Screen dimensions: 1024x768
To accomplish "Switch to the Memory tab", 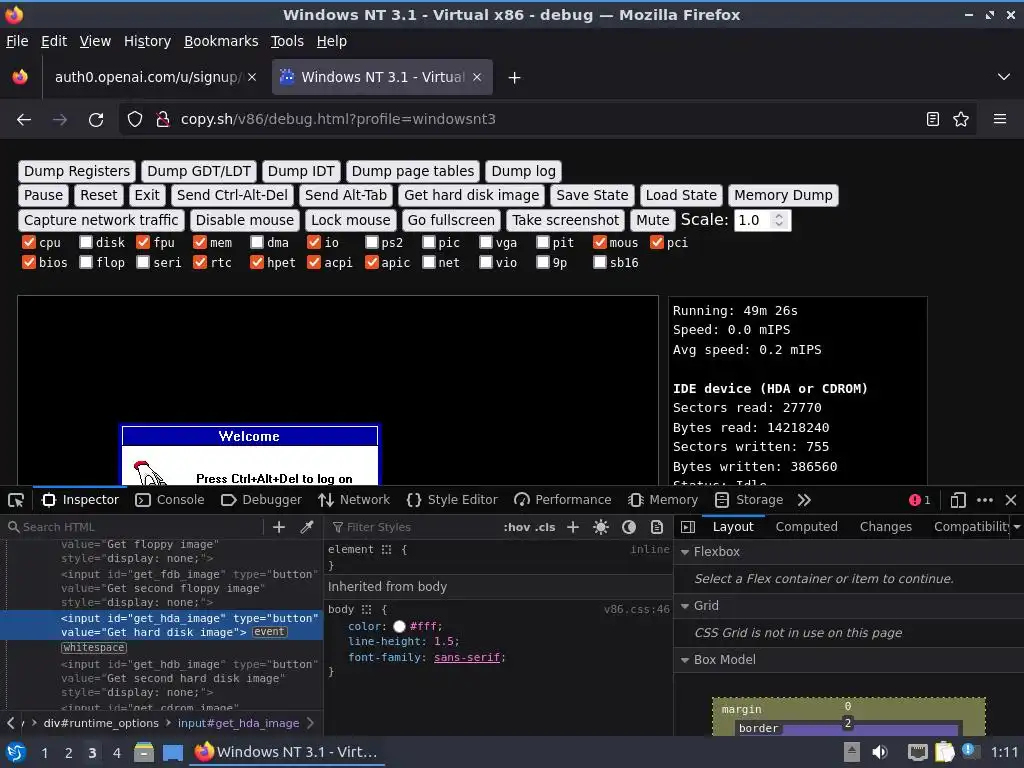I will click(663, 500).
